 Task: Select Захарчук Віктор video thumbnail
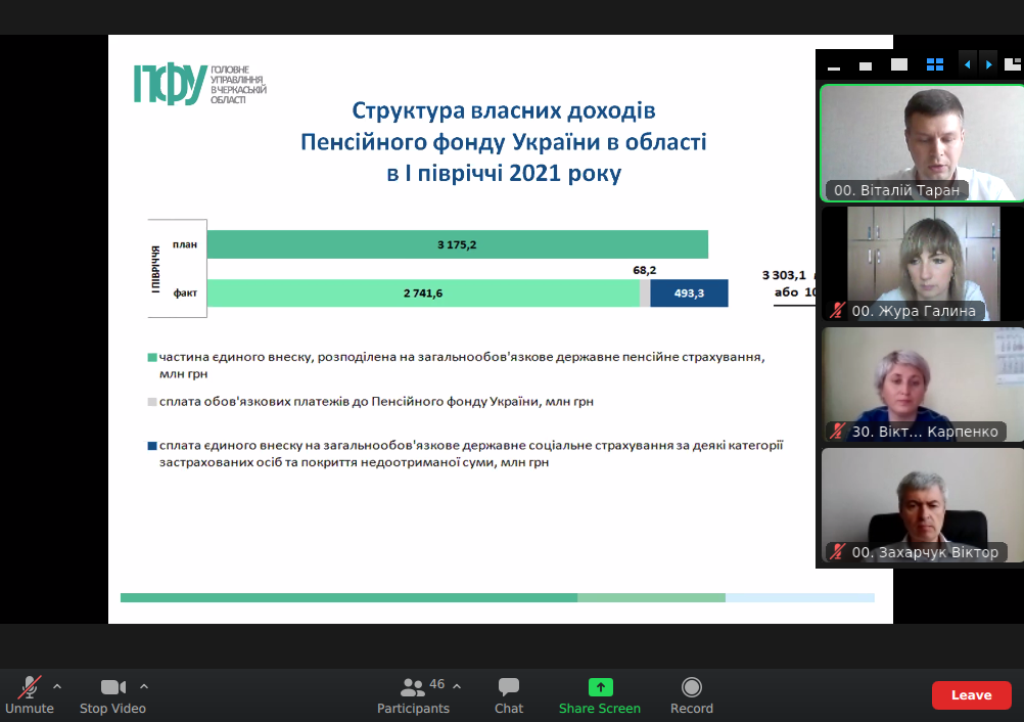click(922, 505)
